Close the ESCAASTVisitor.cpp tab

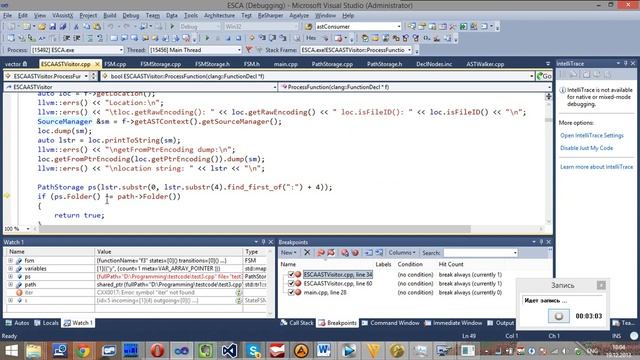(97, 64)
